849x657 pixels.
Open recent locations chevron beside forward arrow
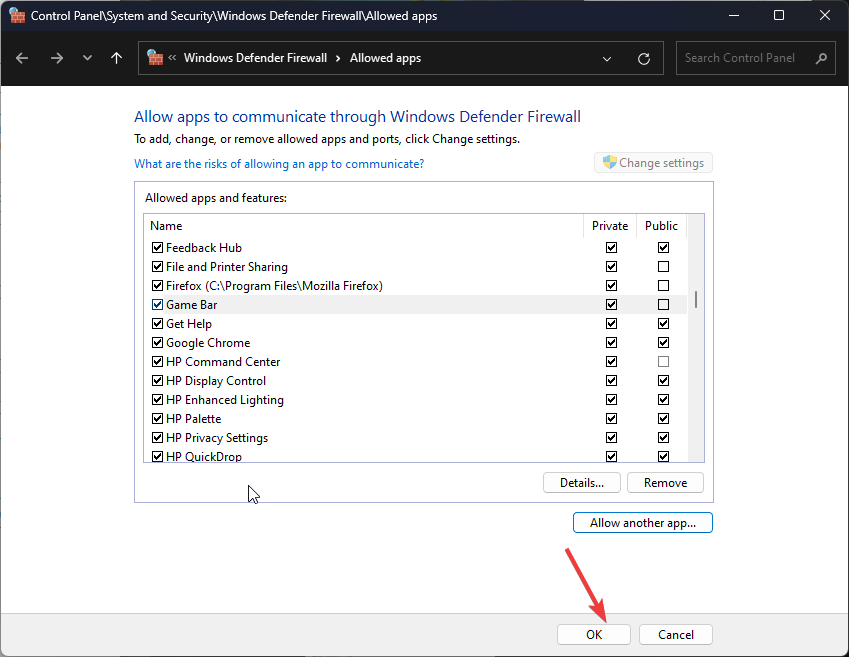pos(87,58)
